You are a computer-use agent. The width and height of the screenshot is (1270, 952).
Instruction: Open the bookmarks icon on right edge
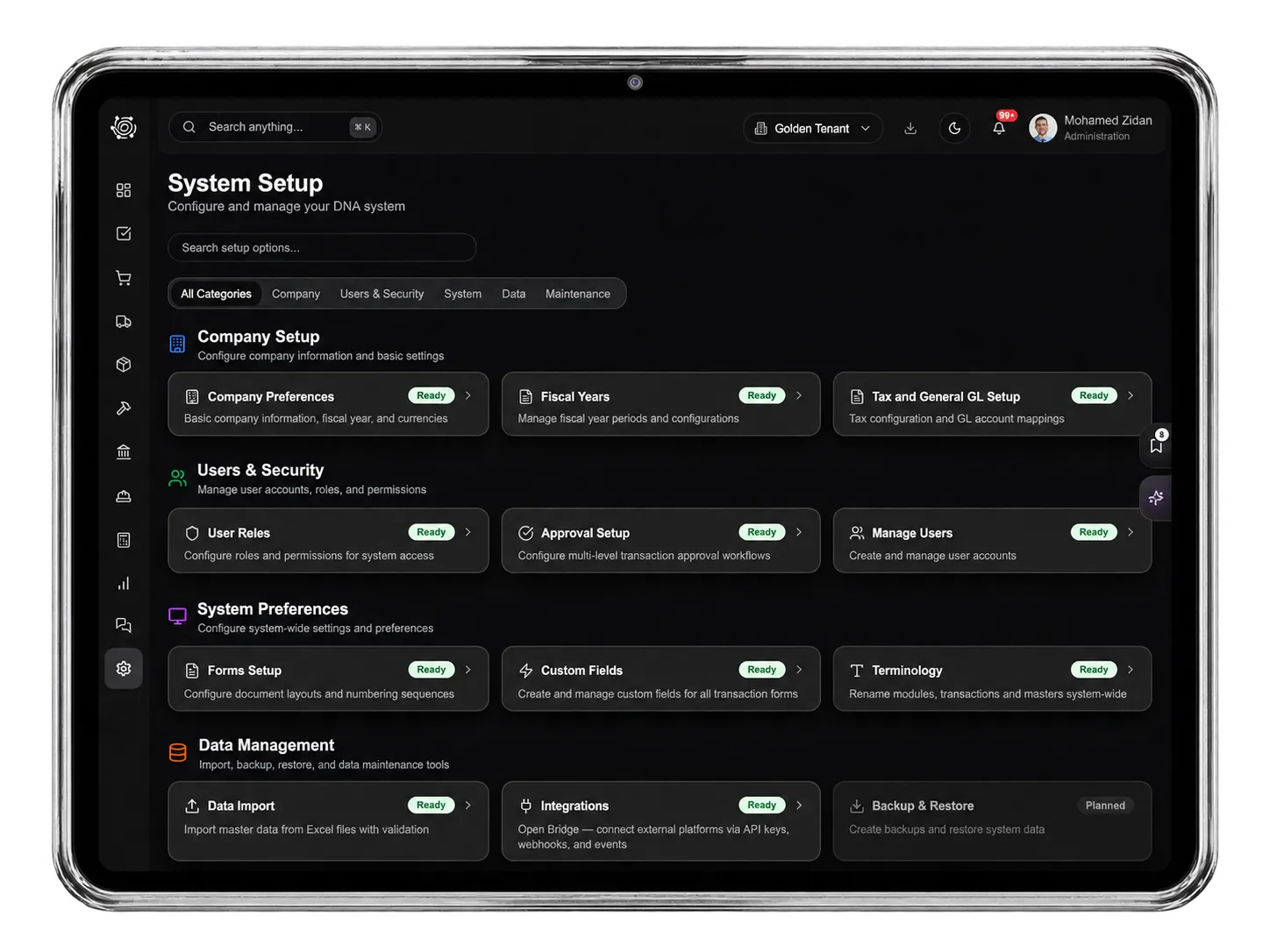(1157, 444)
